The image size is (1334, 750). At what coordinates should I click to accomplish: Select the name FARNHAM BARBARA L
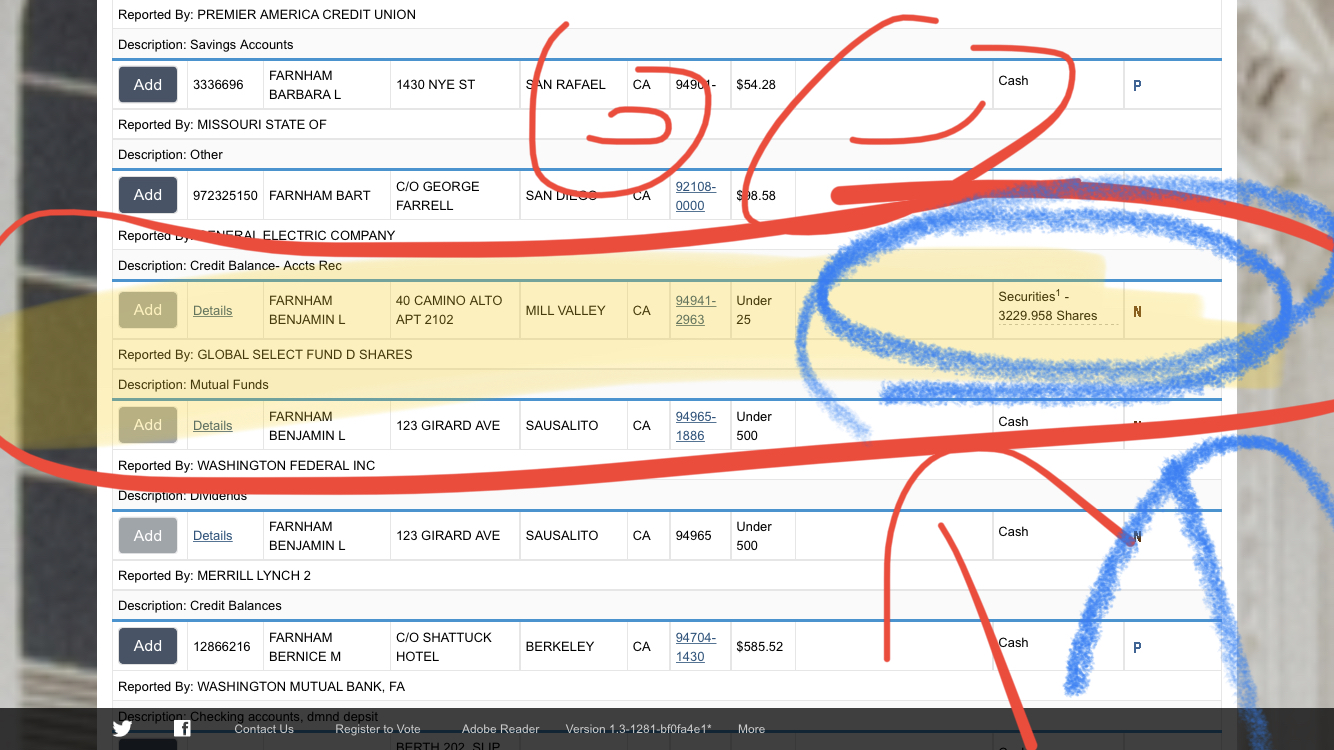point(305,85)
